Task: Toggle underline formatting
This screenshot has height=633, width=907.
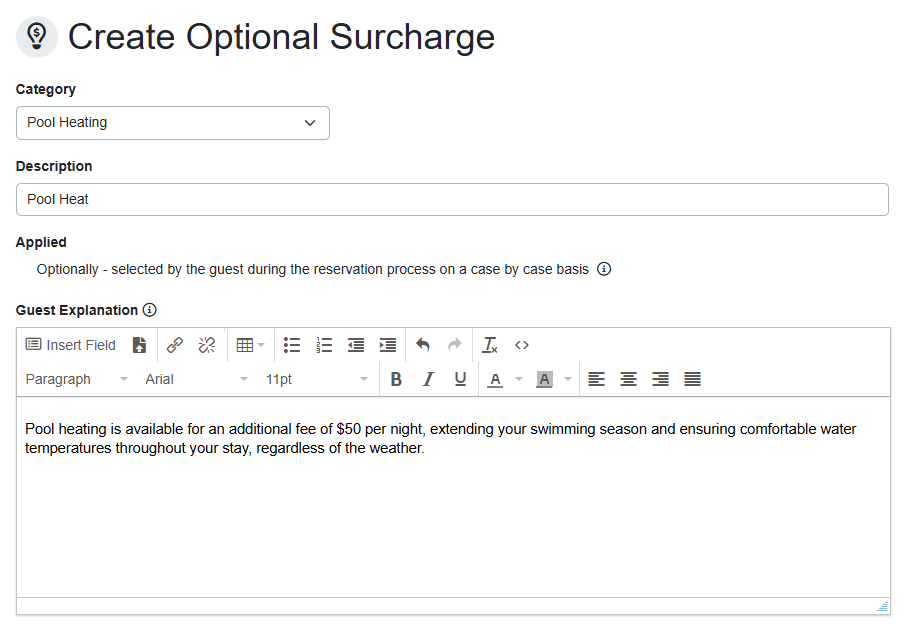Action: click(x=460, y=379)
